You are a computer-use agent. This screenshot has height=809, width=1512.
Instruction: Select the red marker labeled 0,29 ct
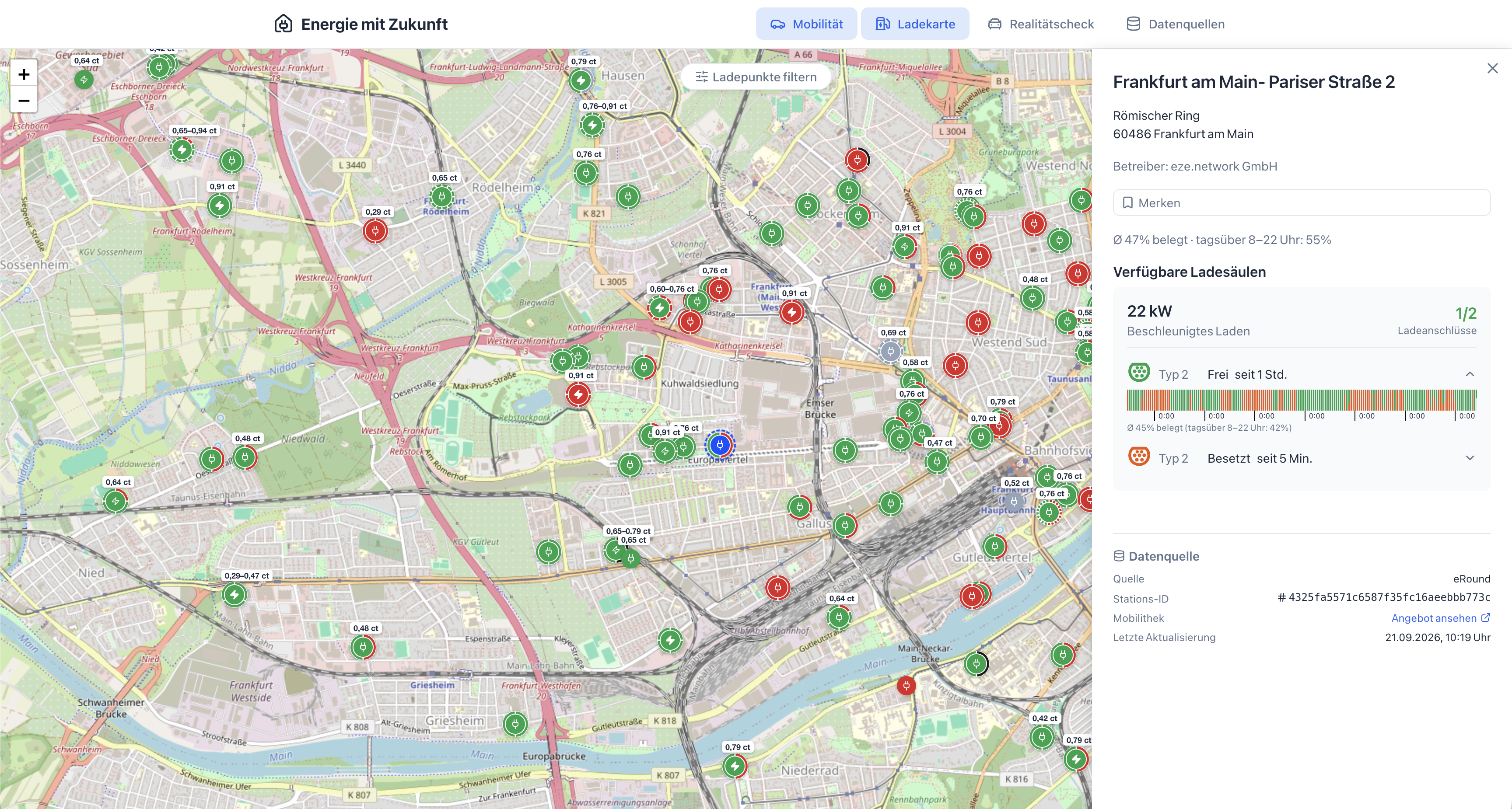pos(375,230)
